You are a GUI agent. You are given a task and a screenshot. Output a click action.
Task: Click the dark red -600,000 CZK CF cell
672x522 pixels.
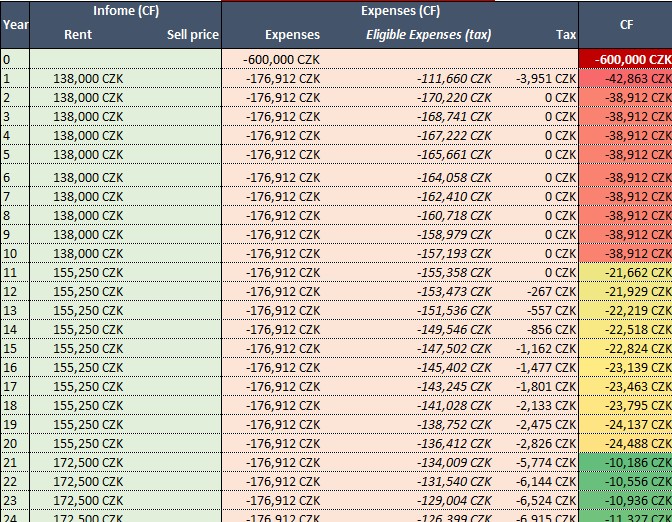click(x=632, y=60)
